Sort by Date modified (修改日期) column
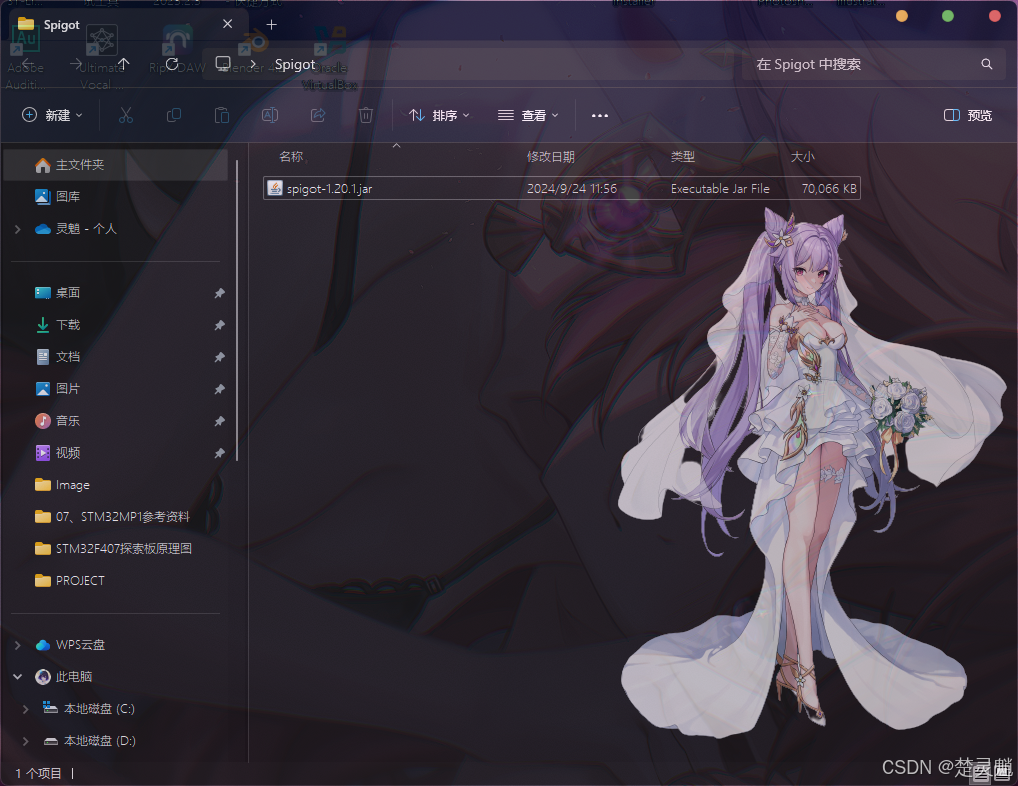Image resolution: width=1018 pixels, height=786 pixels. pyautogui.click(x=551, y=156)
